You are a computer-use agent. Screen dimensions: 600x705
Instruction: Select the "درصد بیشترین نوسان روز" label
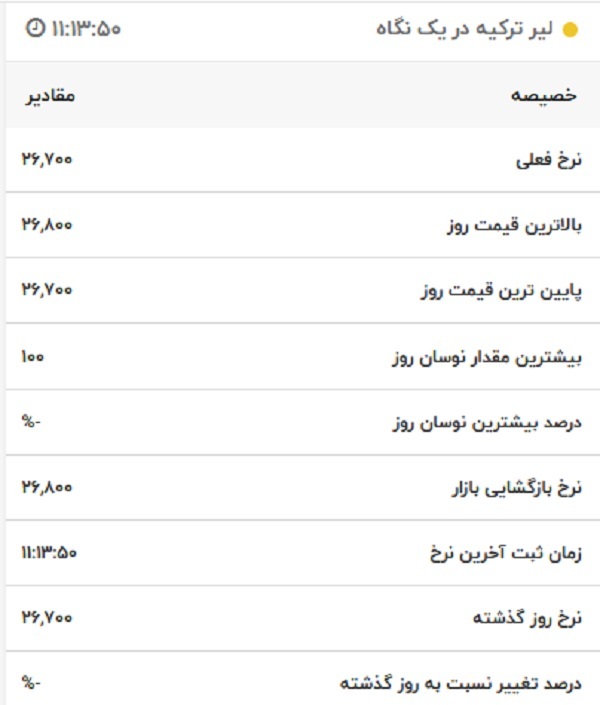point(486,422)
